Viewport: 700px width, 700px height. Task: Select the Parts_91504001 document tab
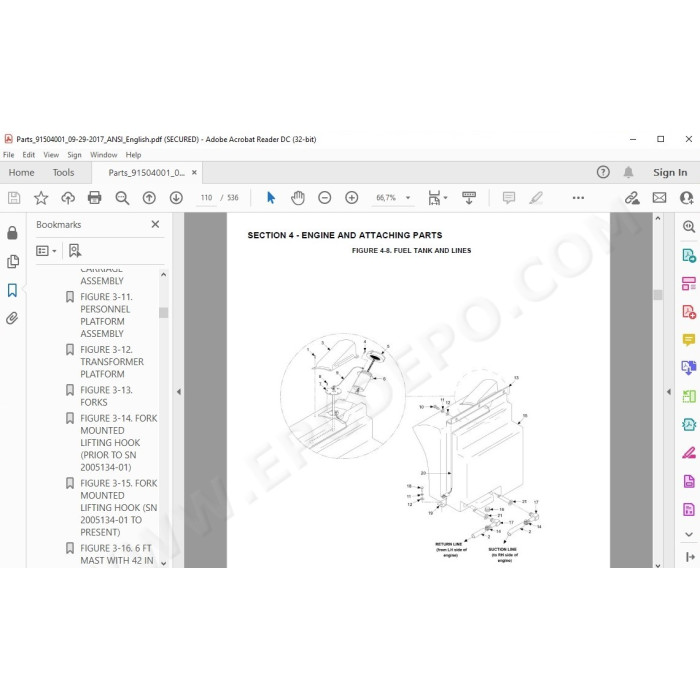(146, 173)
